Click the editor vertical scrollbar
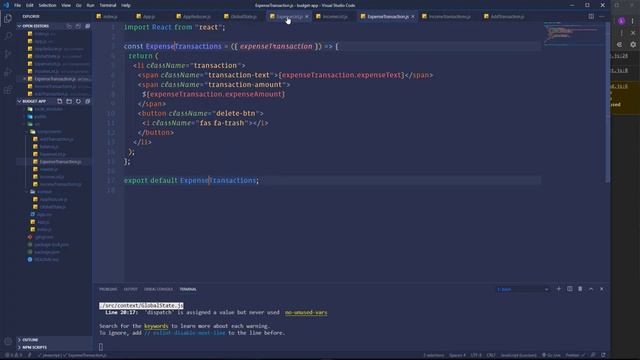This screenshot has height=360, width=640. coord(607,102)
